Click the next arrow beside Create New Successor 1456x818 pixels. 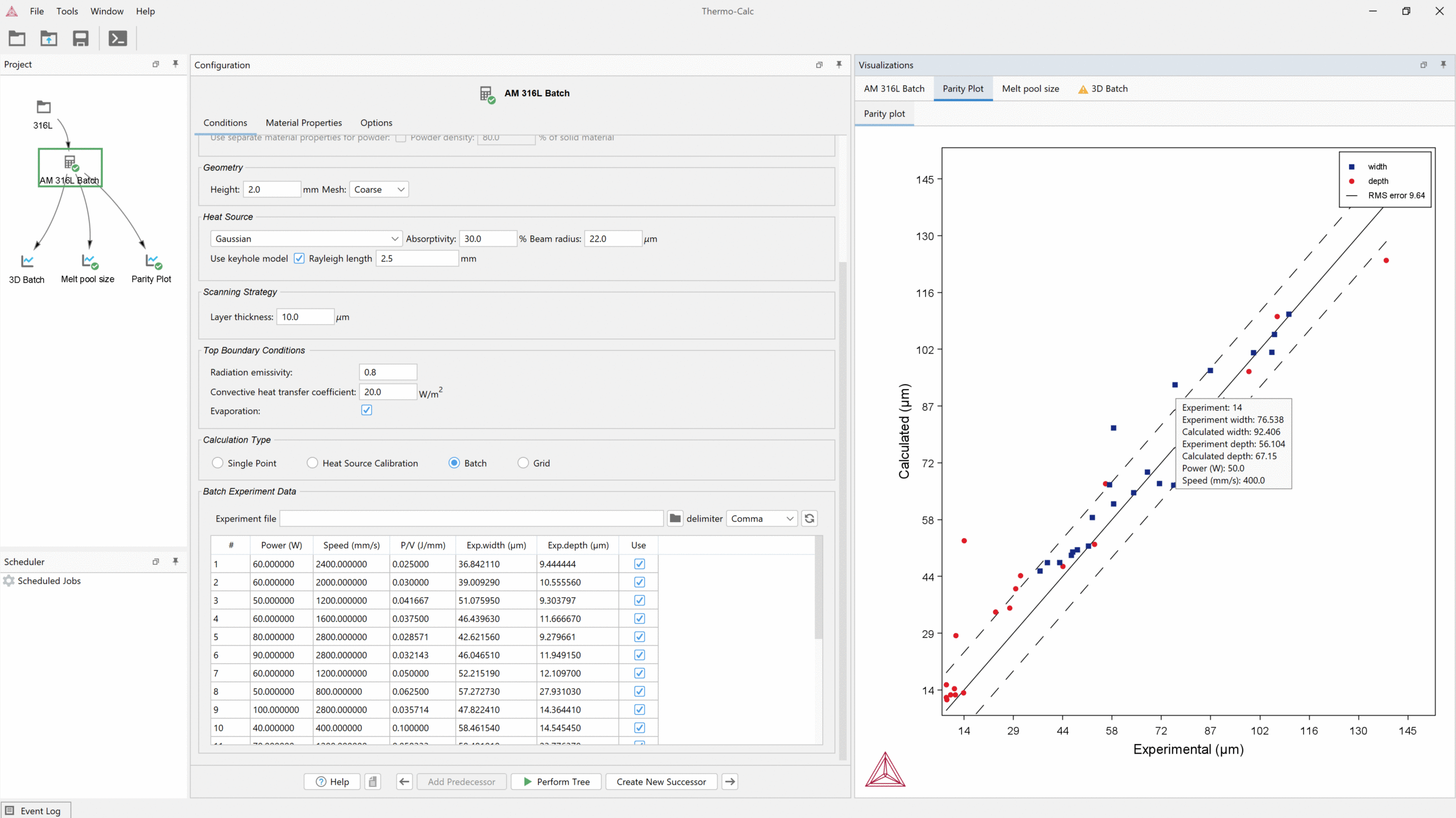730,782
